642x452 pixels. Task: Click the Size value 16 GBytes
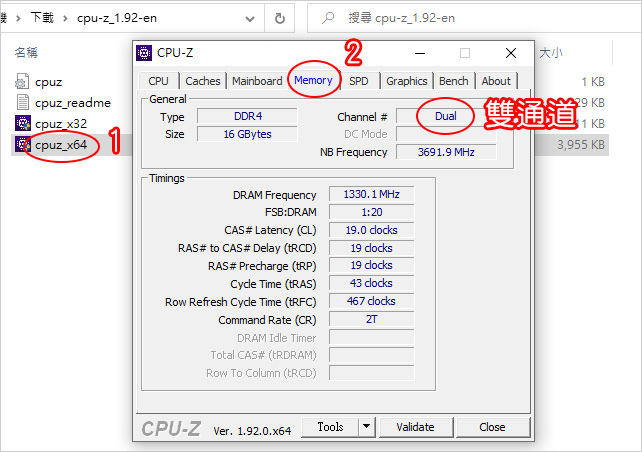(247, 134)
